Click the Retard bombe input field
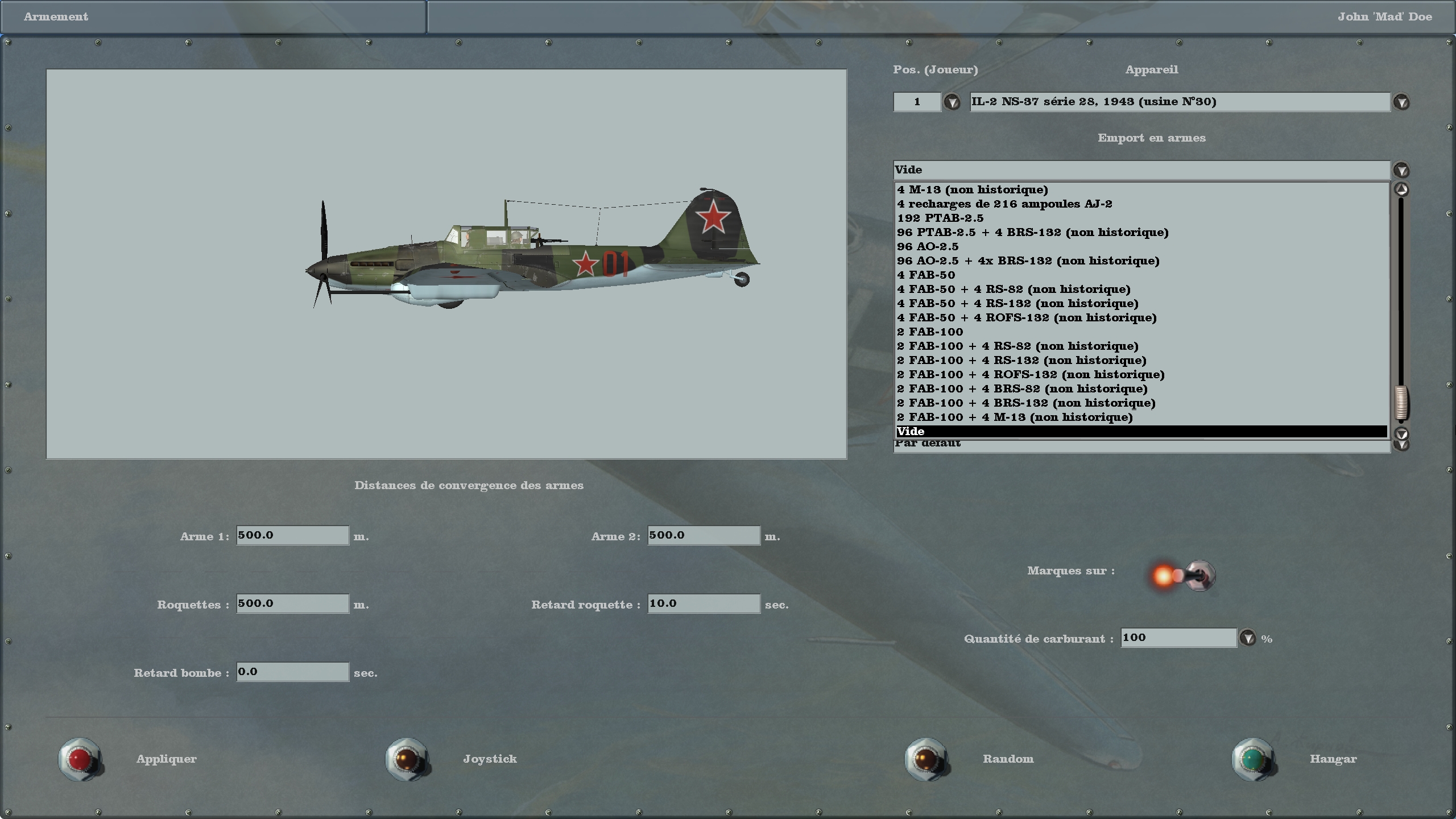 click(x=292, y=672)
